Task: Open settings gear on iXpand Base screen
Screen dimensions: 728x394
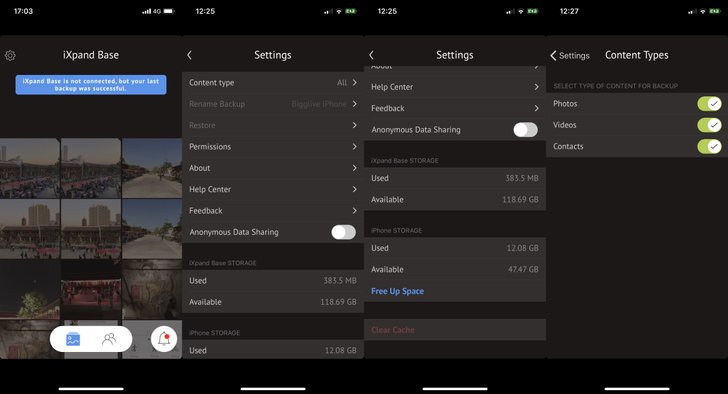Action: 10,56
